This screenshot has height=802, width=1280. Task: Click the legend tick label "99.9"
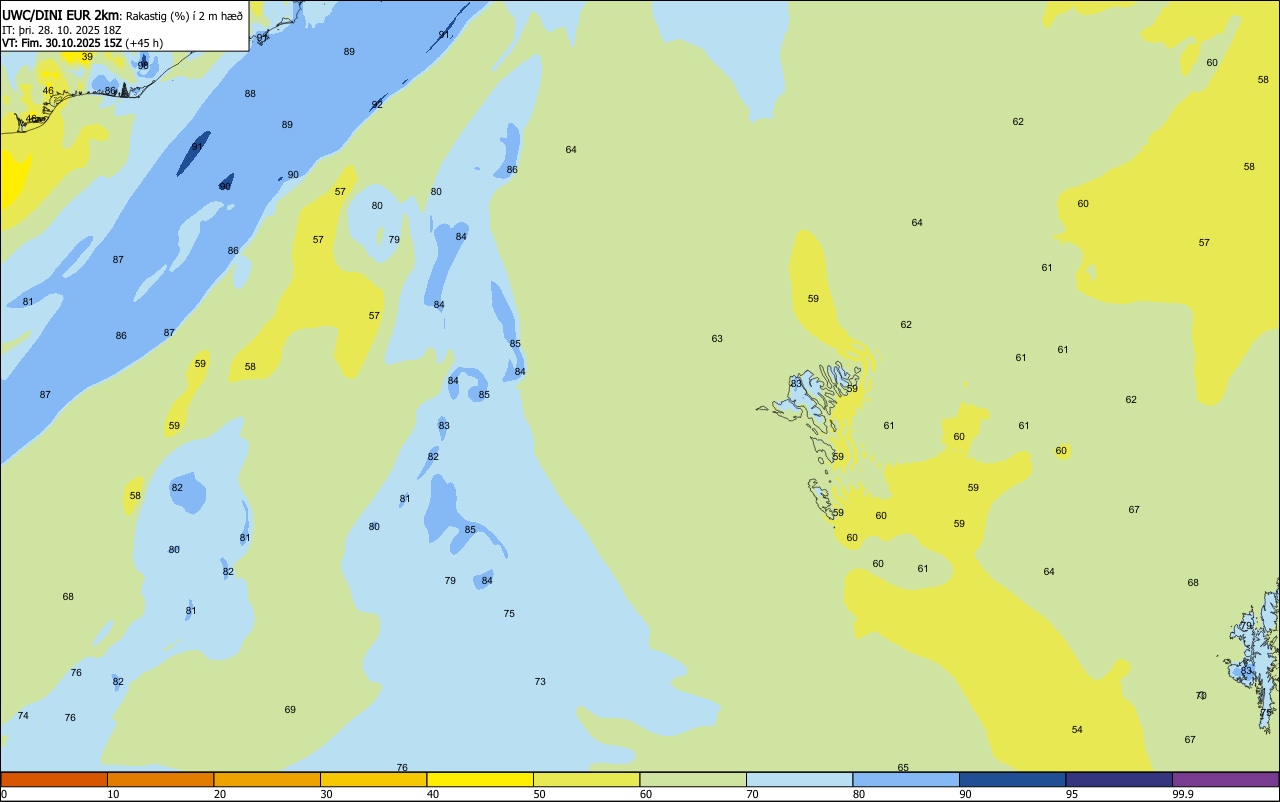[1183, 794]
